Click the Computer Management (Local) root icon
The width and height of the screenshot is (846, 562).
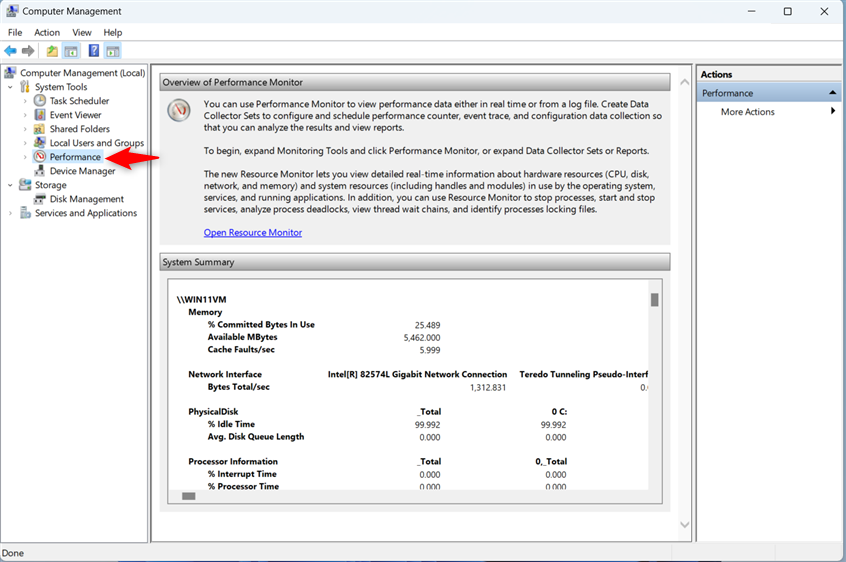pos(10,72)
